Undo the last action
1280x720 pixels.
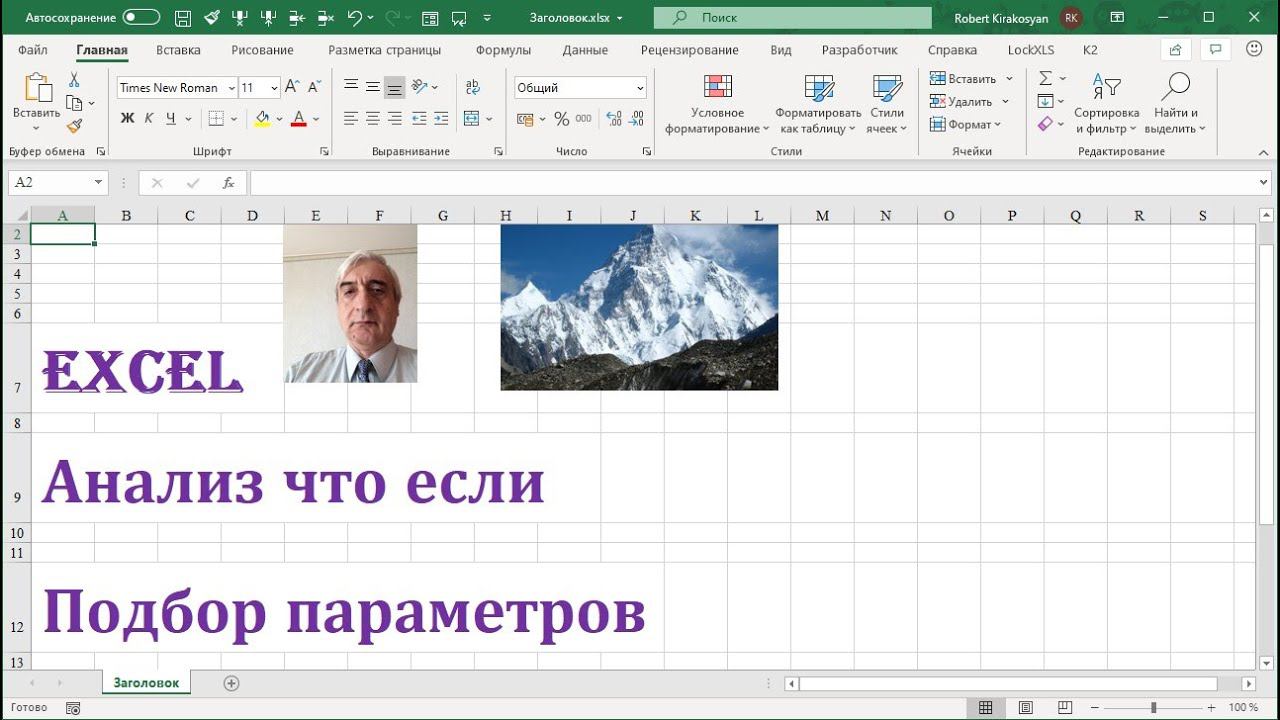[355, 18]
